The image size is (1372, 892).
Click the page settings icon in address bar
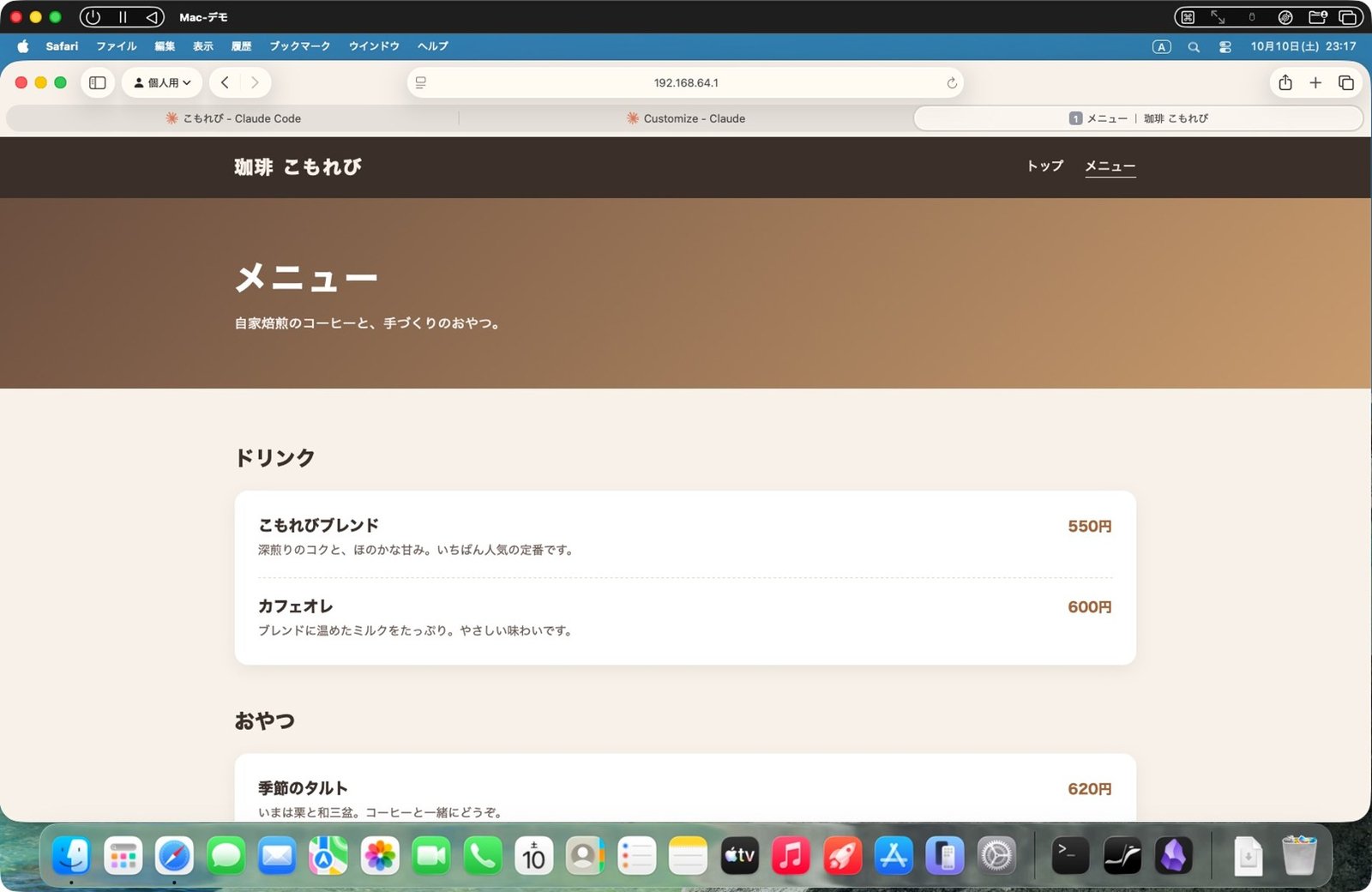tap(421, 82)
